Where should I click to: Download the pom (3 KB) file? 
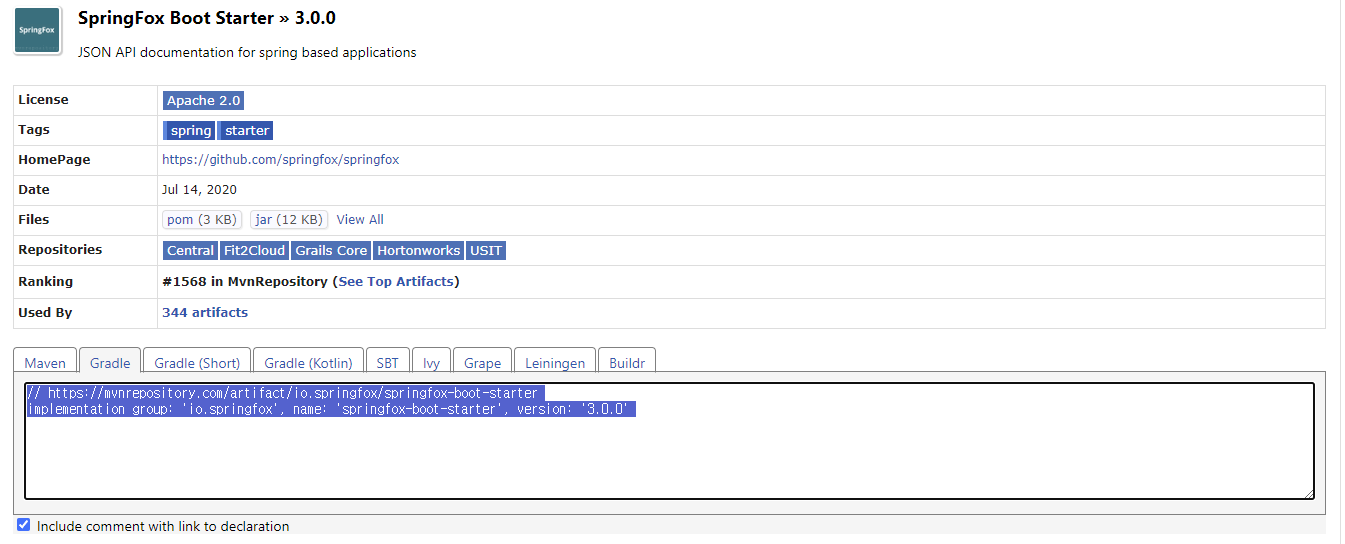203,220
